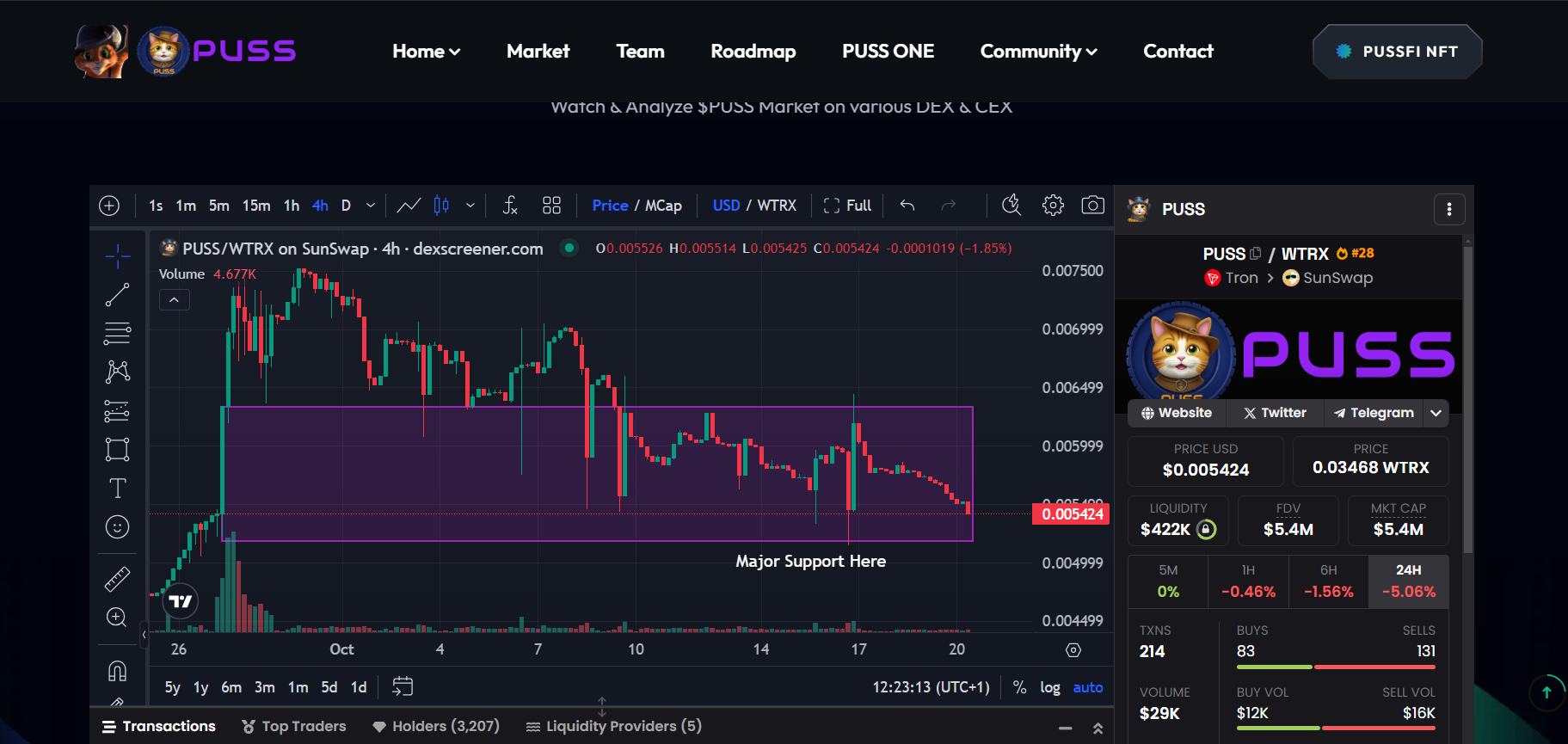Image resolution: width=1568 pixels, height=744 pixels.
Task: Open the Roadmap menu item
Action: pyautogui.click(x=753, y=52)
